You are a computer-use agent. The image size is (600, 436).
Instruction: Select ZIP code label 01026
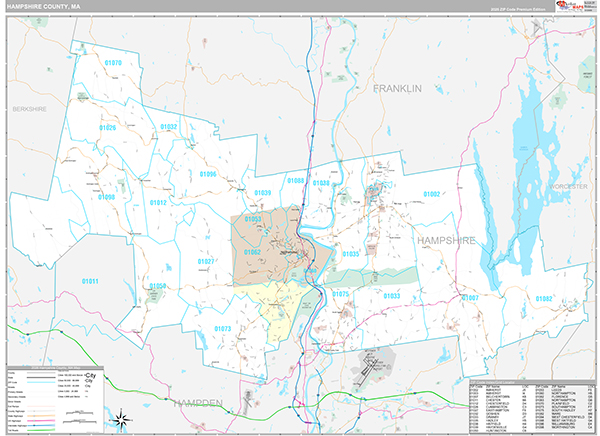[x=108, y=128]
